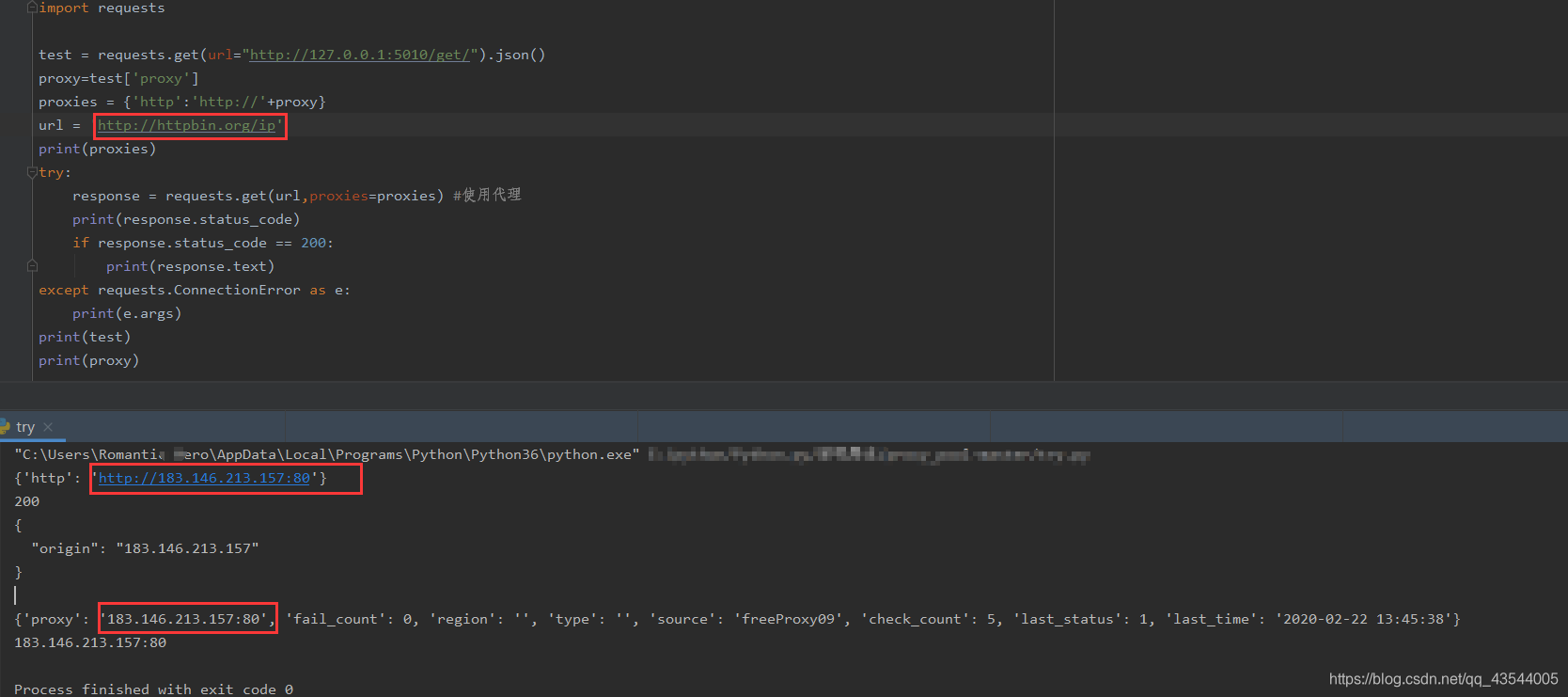Click the proxies = {'http':'http://'+proxy} line

point(182,102)
